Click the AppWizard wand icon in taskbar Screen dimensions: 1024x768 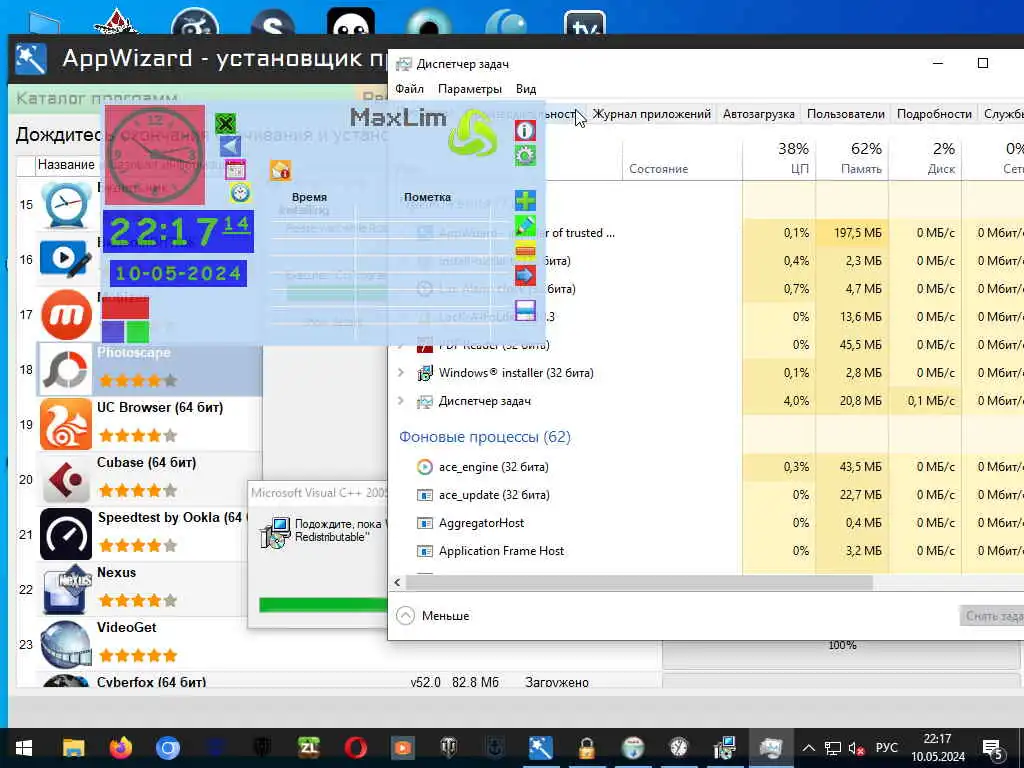tap(541, 748)
